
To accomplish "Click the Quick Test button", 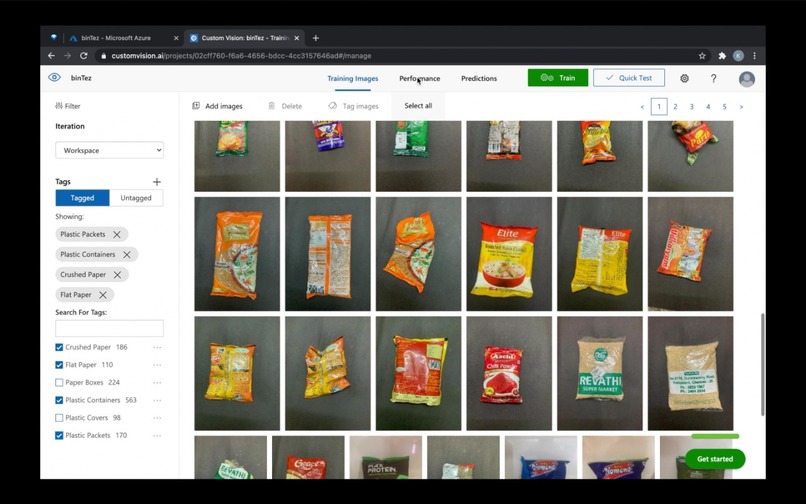I will point(629,78).
